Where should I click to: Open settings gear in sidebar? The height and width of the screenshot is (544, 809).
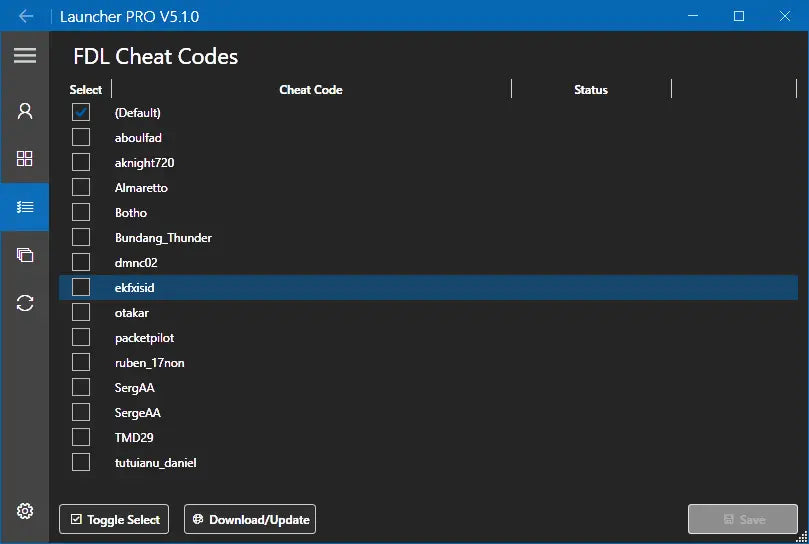coord(25,511)
